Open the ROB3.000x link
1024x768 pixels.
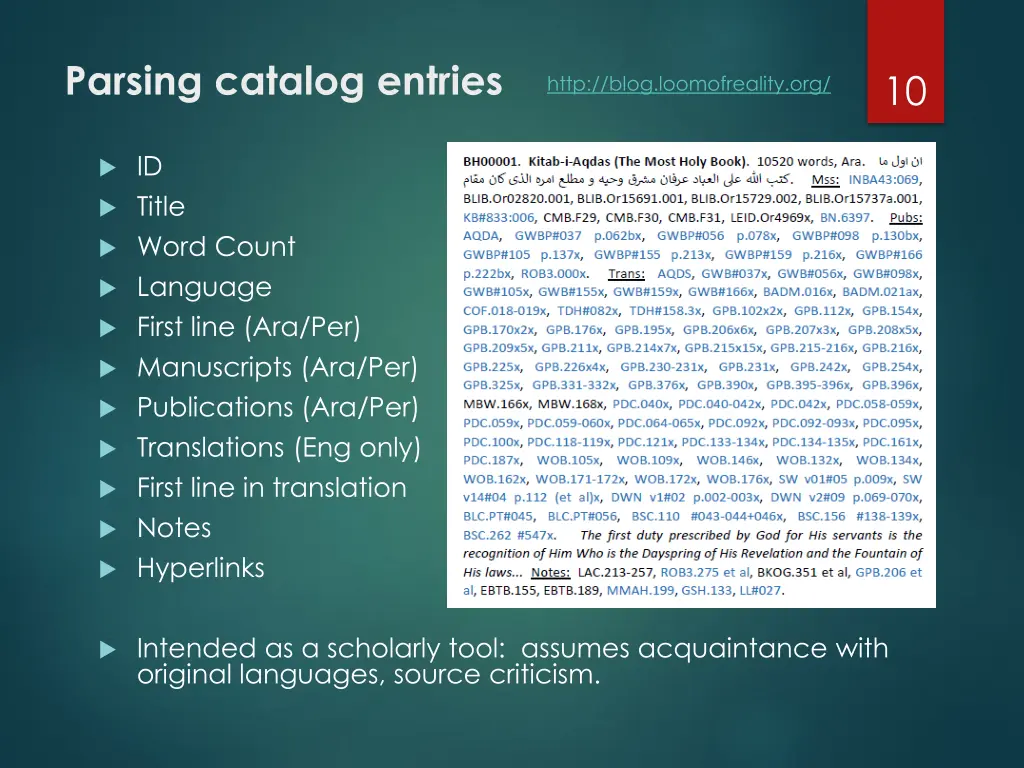(554, 274)
